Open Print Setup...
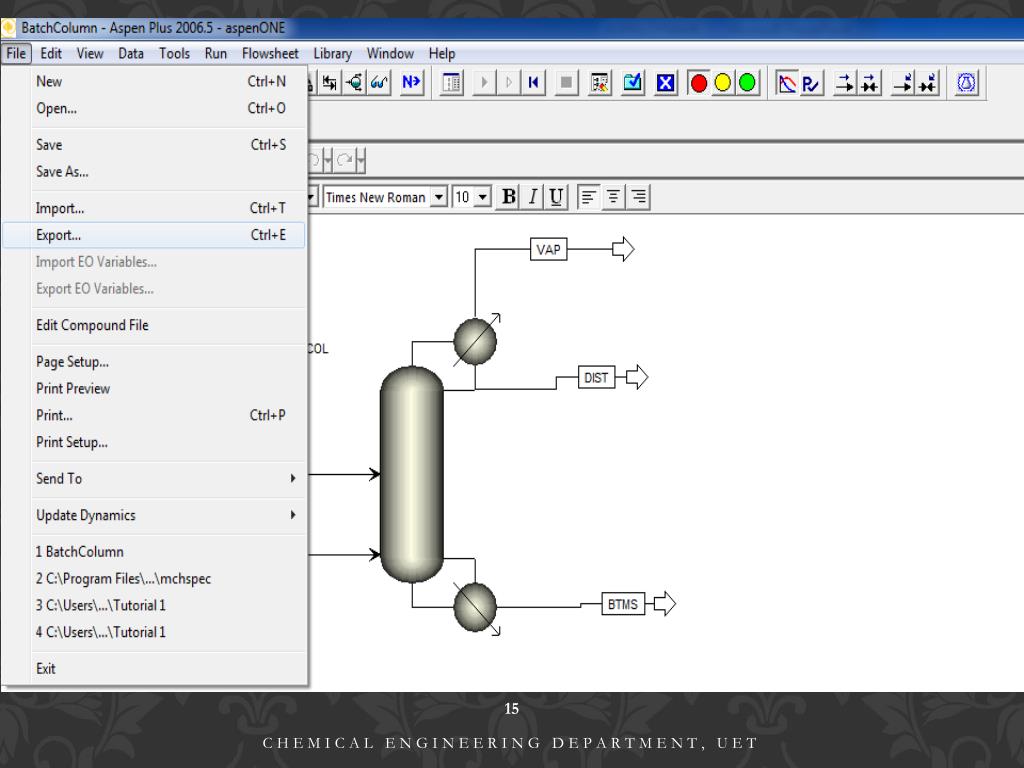Screen dimensions: 1024x768 click(x=153, y=442)
